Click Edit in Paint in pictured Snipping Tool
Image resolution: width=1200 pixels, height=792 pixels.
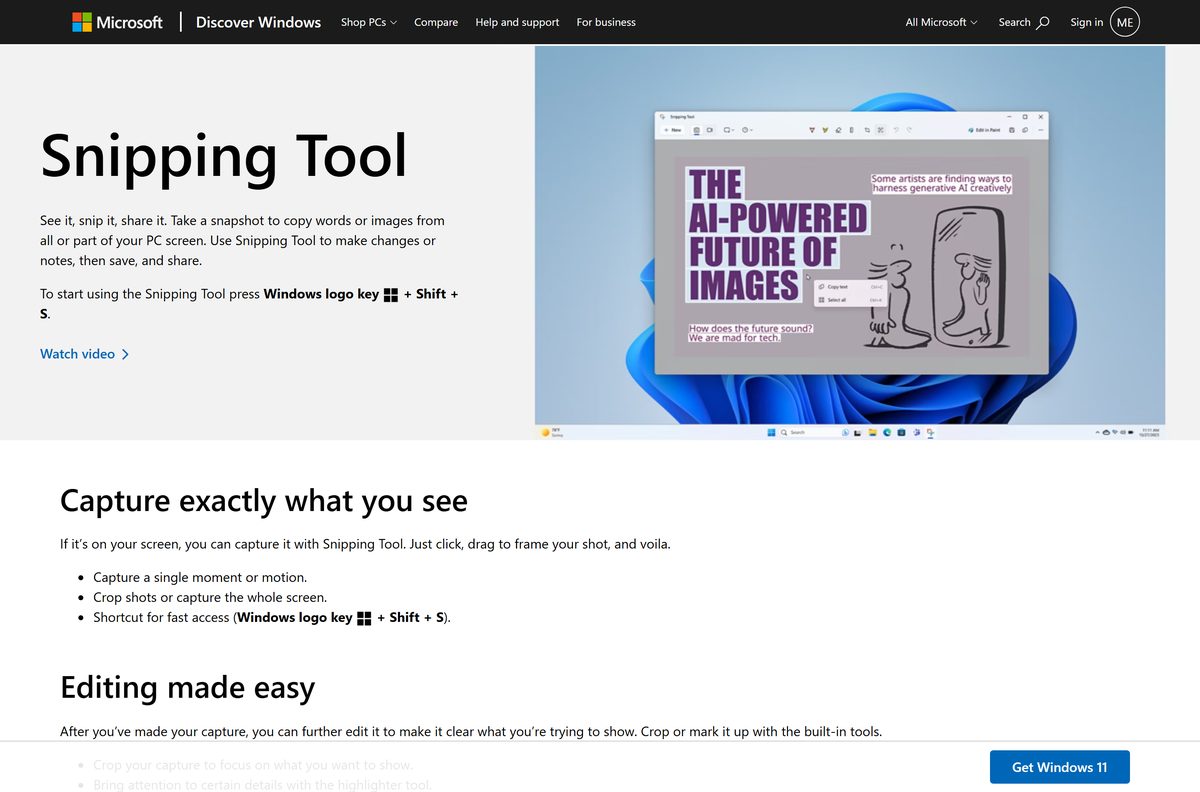[x=984, y=130]
